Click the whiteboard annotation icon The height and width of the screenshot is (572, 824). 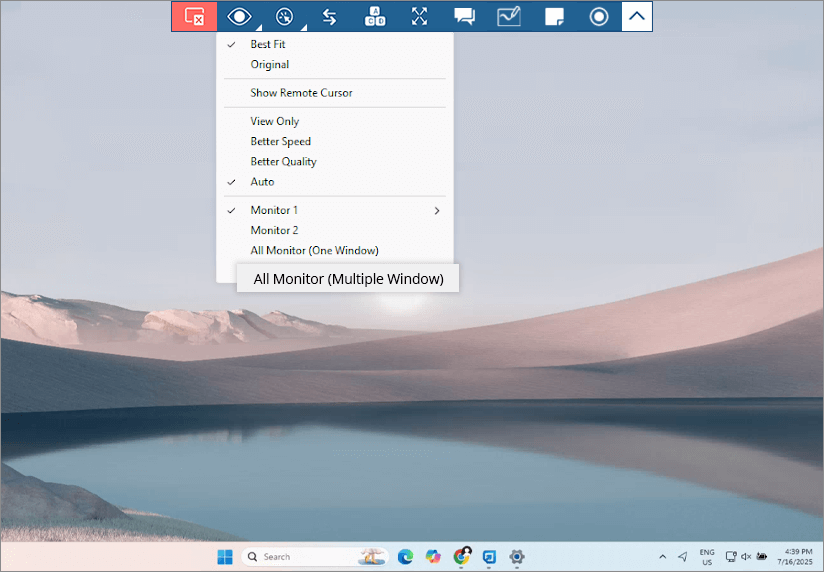click(x=509, y=16)
